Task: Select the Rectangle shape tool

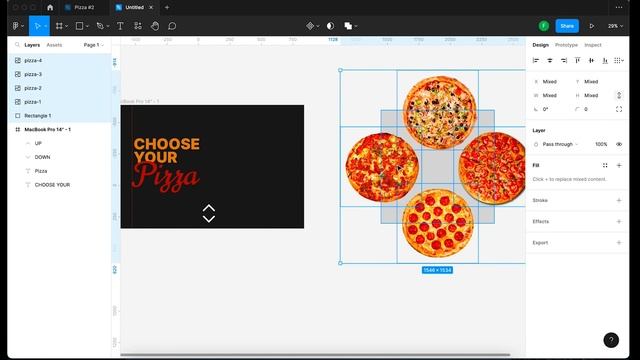Action: [80, 26]
